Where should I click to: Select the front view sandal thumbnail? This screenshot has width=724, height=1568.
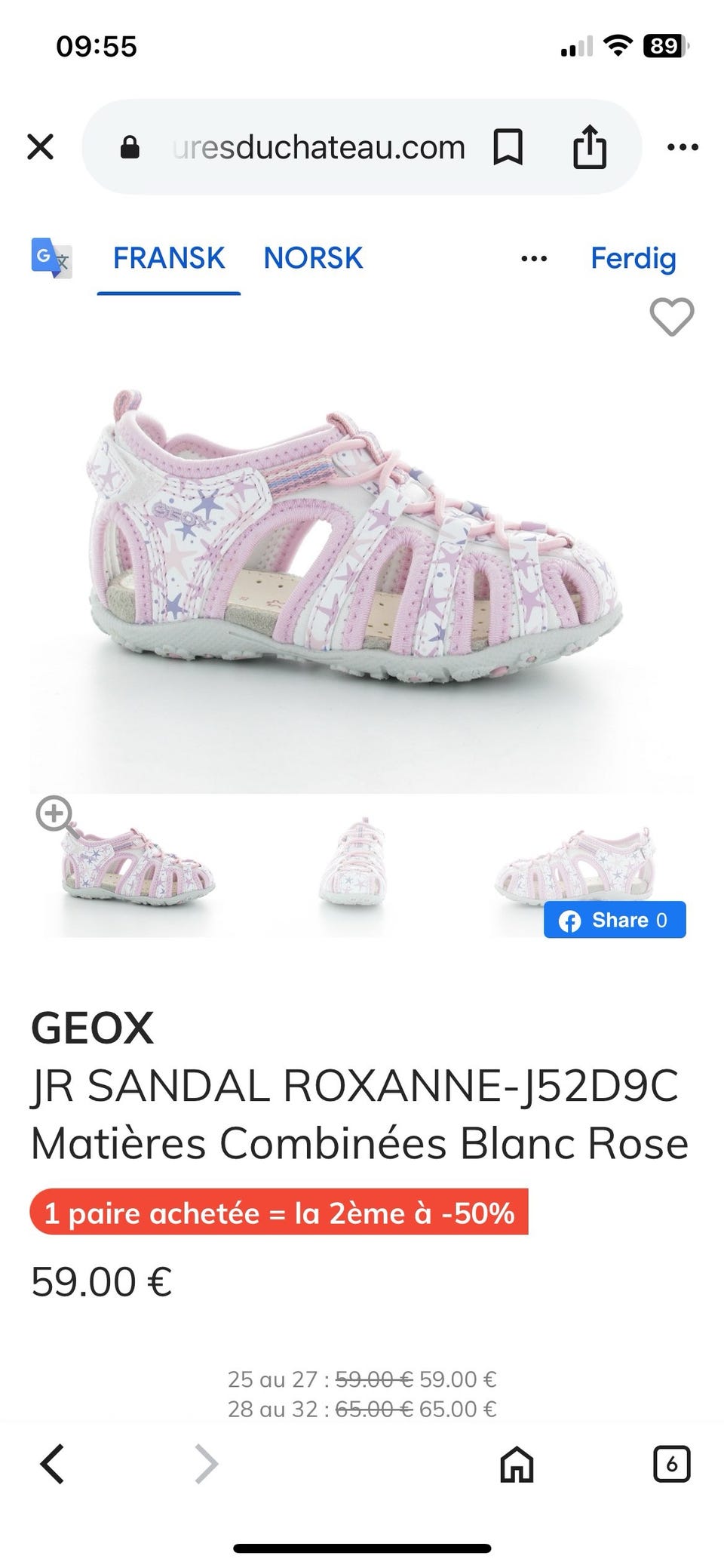tap(353, 860)
